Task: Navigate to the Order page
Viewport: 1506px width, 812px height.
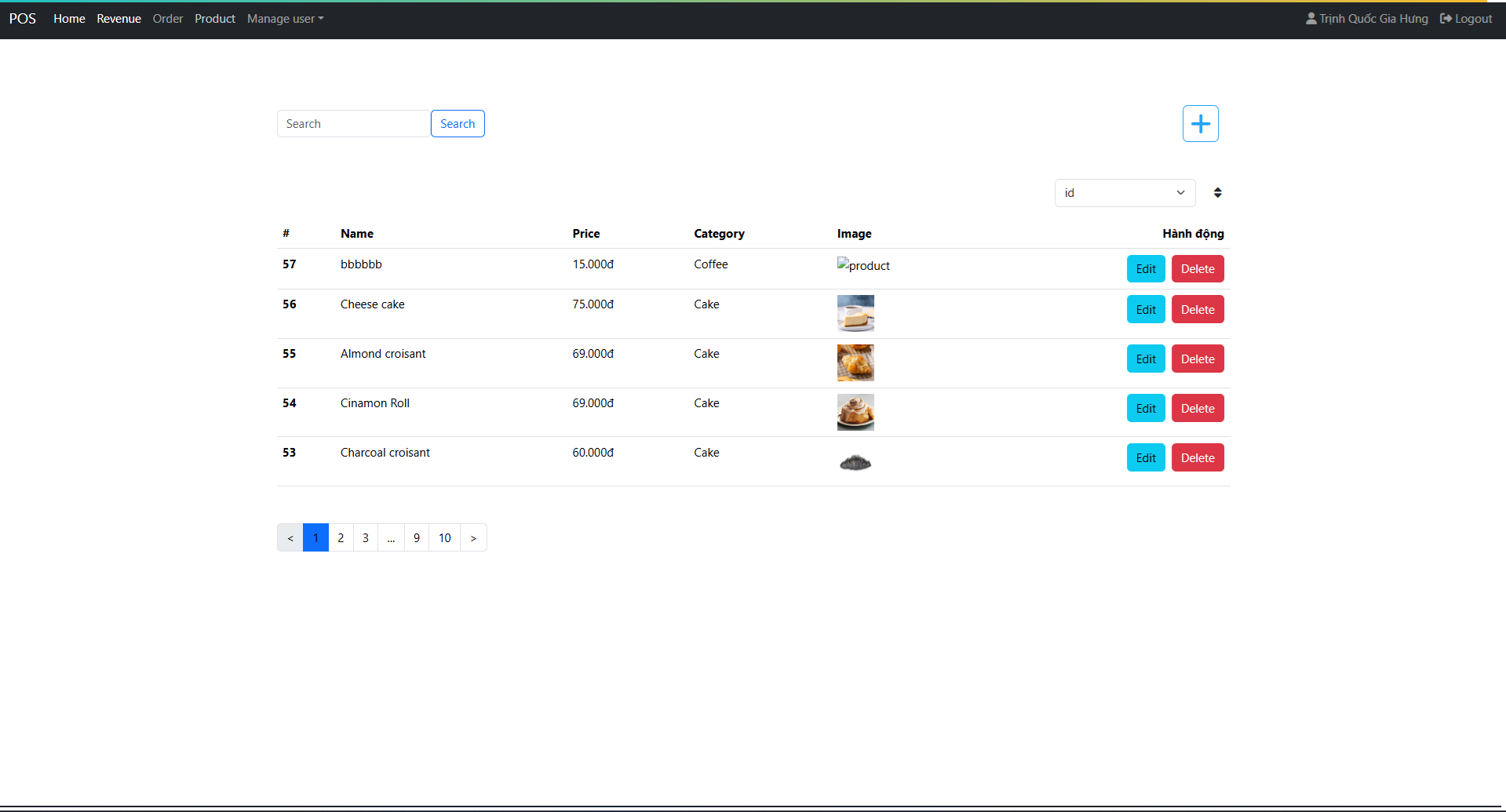Action: coord(167,19)
